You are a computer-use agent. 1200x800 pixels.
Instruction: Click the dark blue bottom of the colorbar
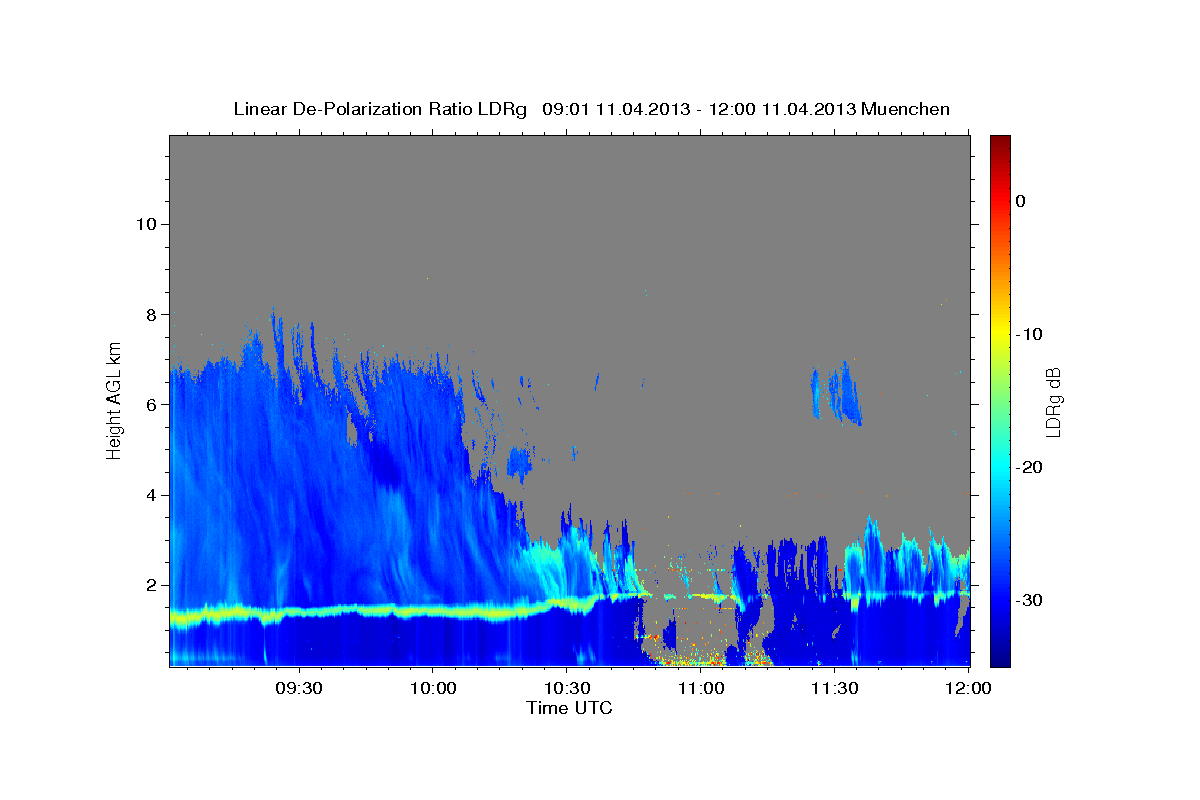click(1000, 655)
